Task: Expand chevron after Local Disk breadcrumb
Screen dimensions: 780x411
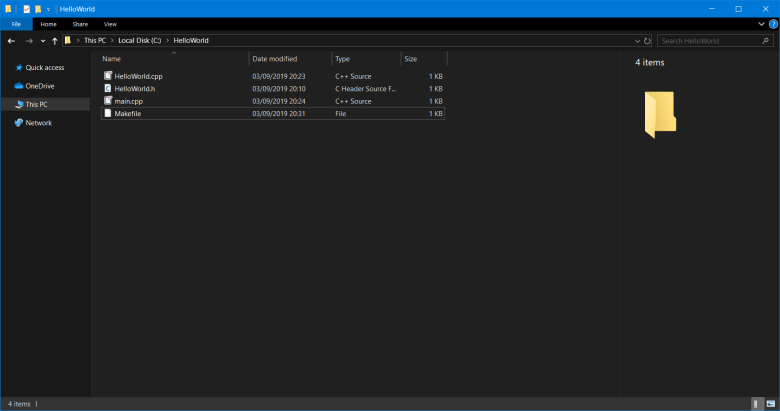Action: tap(167, 41)
